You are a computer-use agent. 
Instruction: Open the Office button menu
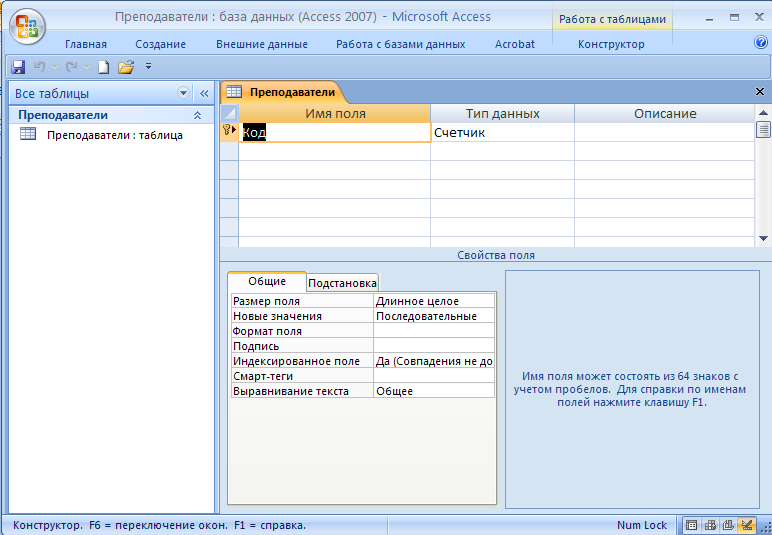pos(27,26)
